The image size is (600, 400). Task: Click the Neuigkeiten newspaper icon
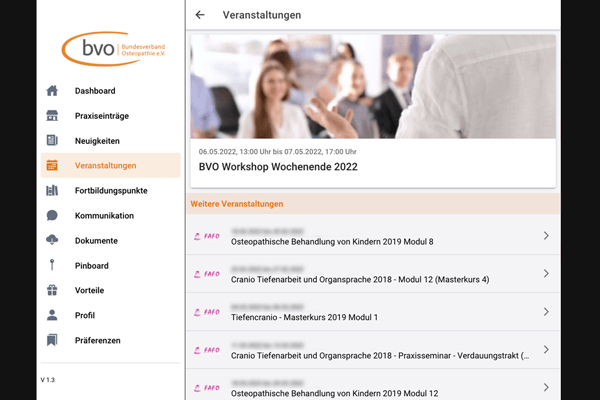pos(52,141)
